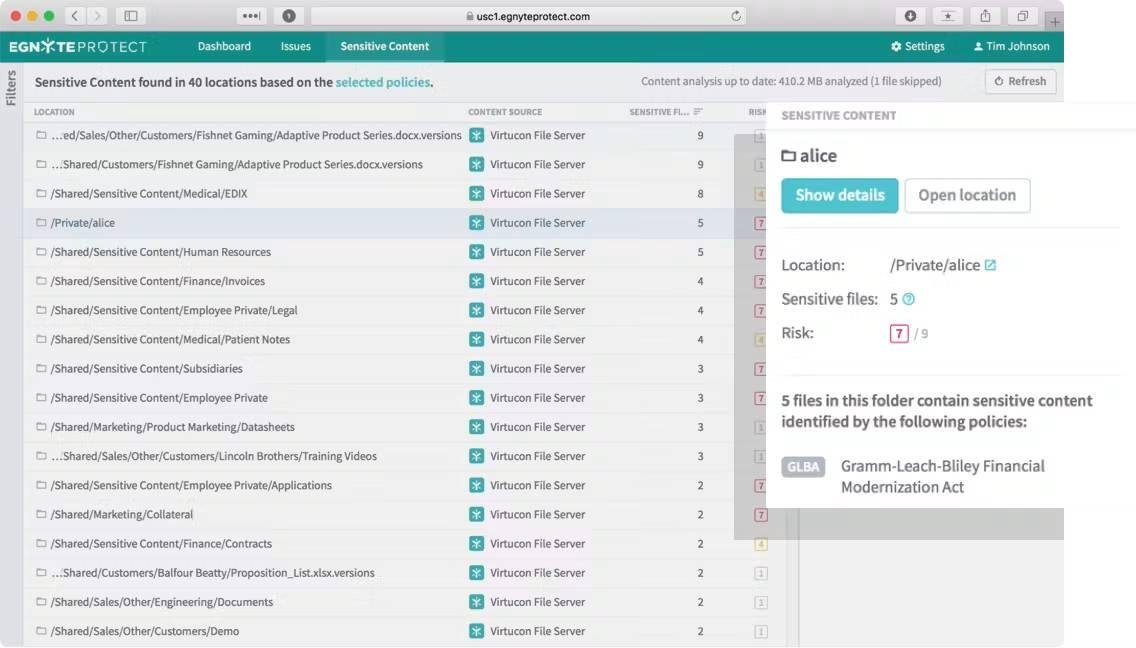This screenshot has height=648, width=1136.
Task: Go back with the browser back arrow
Action: tap(75, 15)
